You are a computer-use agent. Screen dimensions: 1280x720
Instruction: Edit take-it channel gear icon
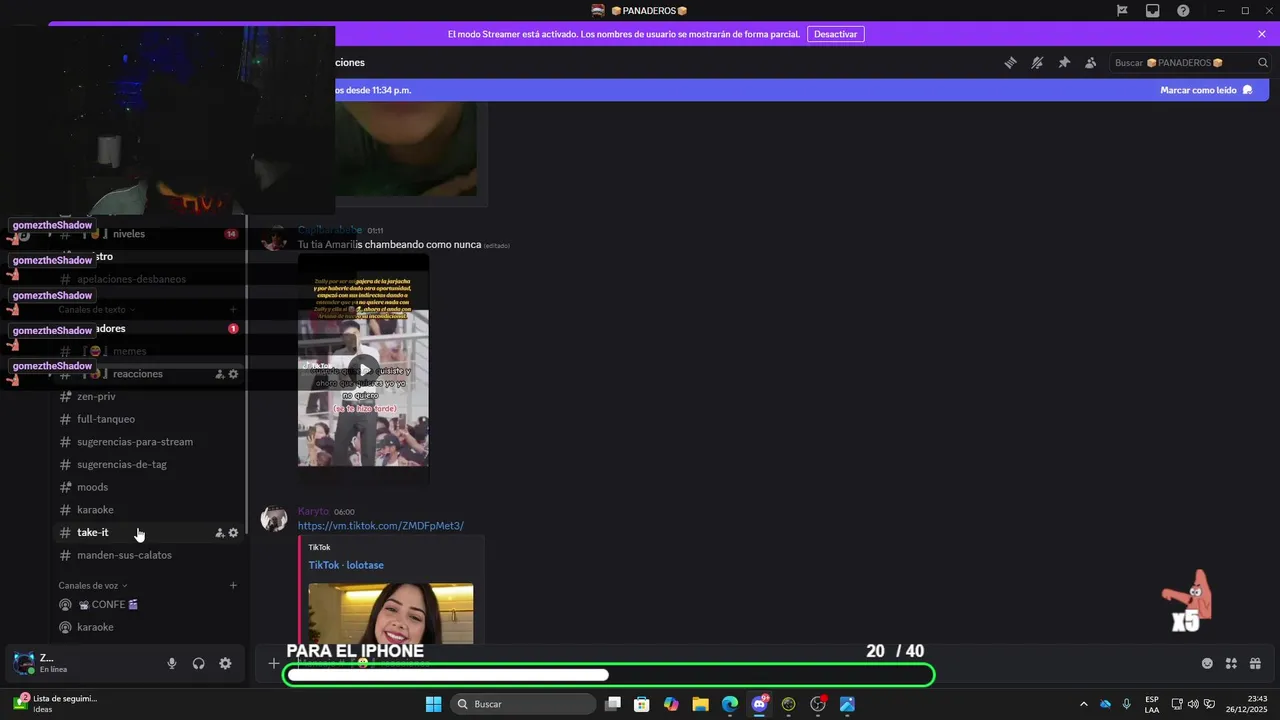pyautogui.click(x=233, y=533)
